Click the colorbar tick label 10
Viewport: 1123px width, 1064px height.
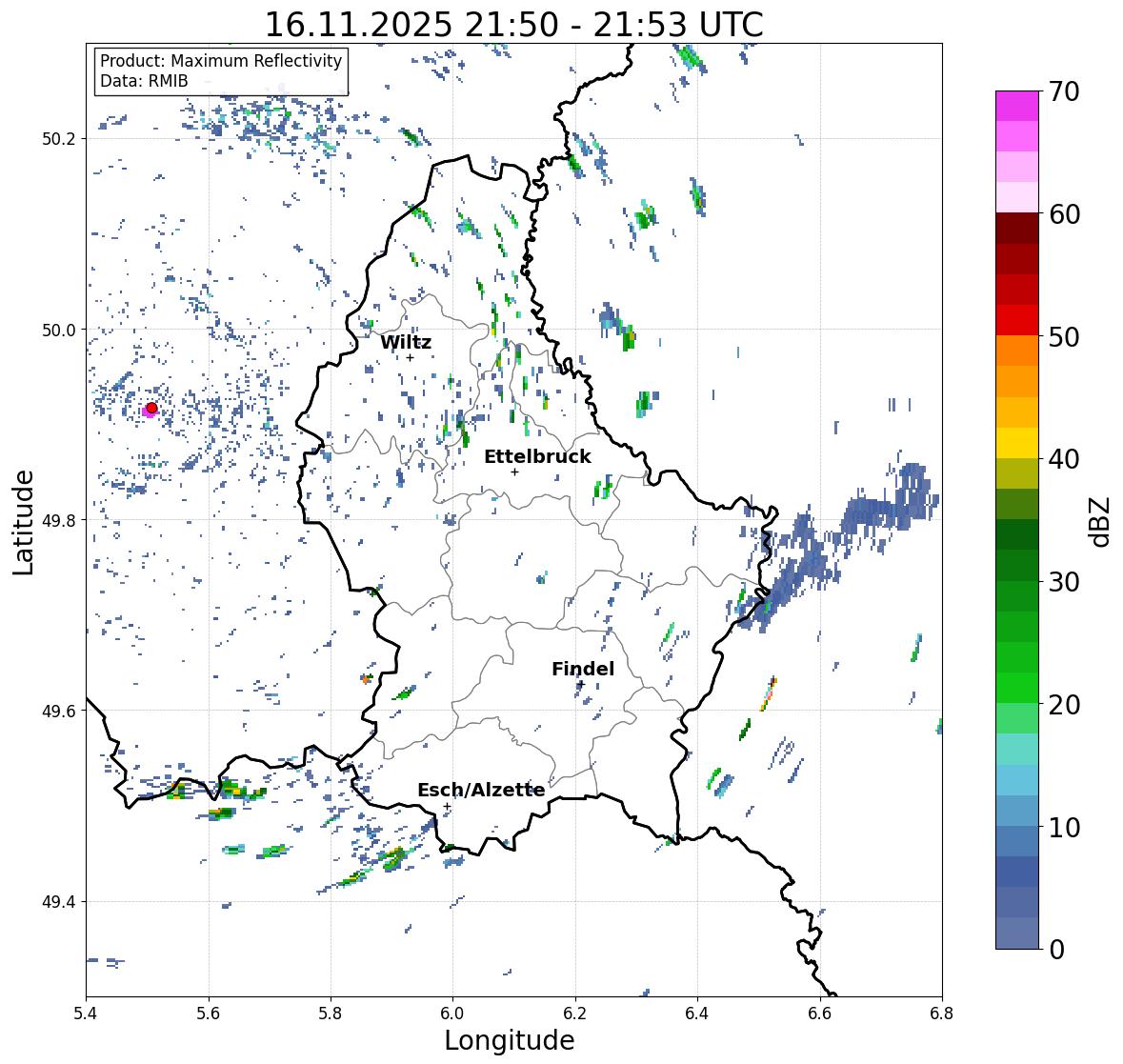click(1064, 827)
